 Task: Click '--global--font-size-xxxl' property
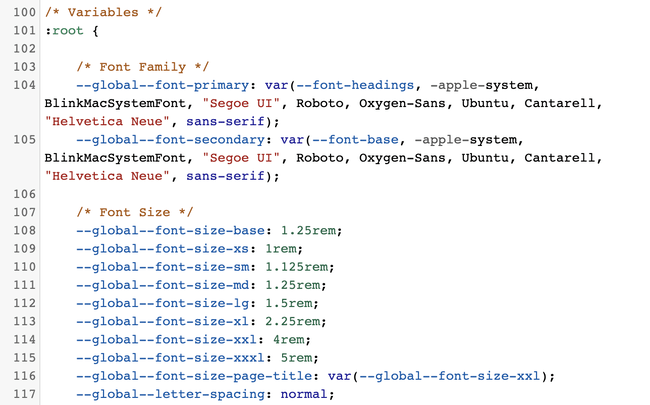pos(170,358)
